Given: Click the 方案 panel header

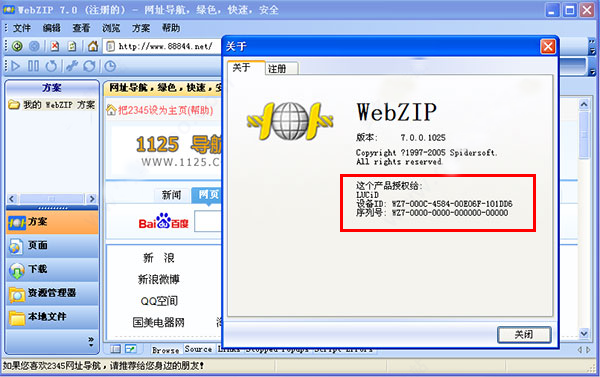Looking at the screenshot, I should tap(52, 88).
